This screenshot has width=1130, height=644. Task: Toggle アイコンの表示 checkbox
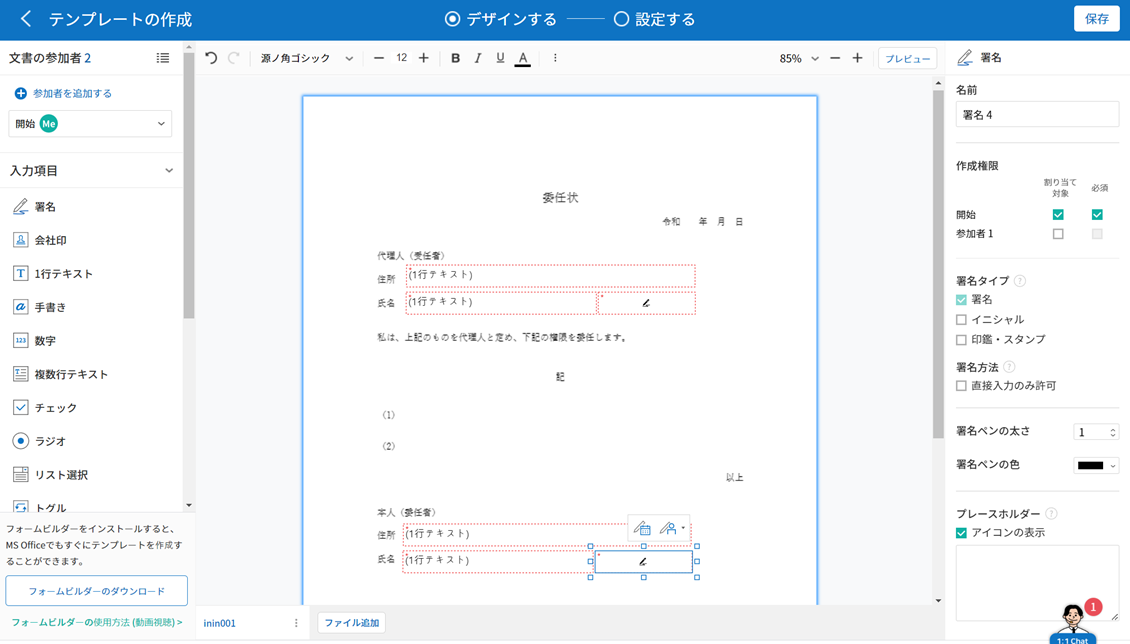click(961, 533)
